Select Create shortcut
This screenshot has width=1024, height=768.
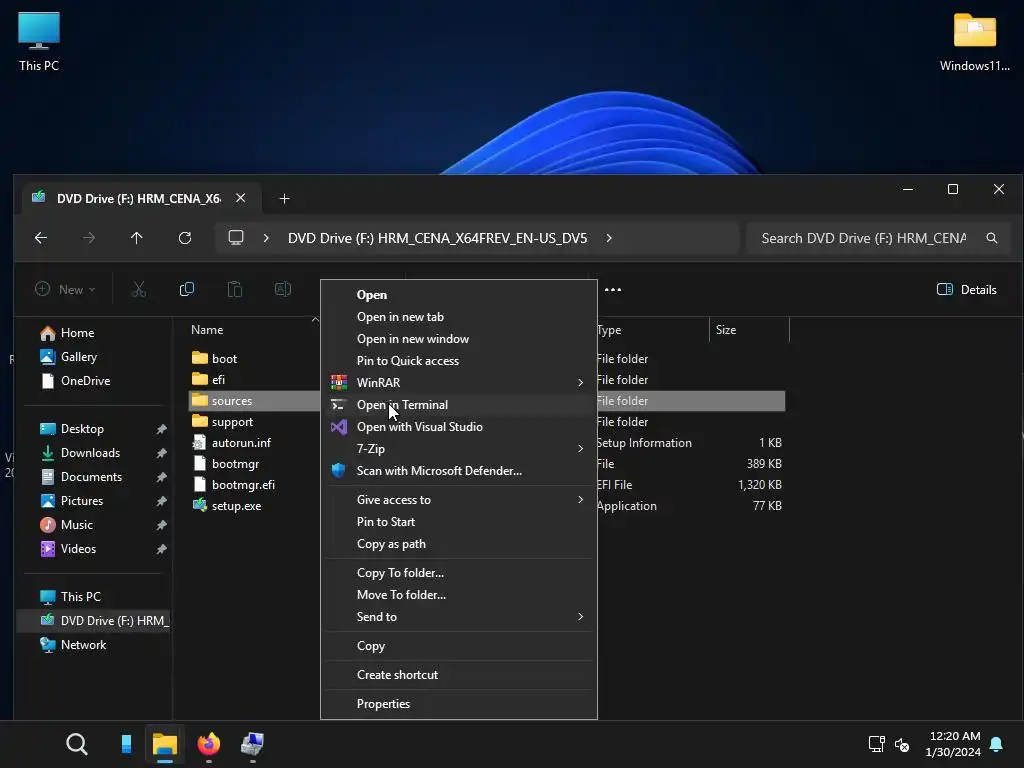pyautogui.click(x=459, y=675)
